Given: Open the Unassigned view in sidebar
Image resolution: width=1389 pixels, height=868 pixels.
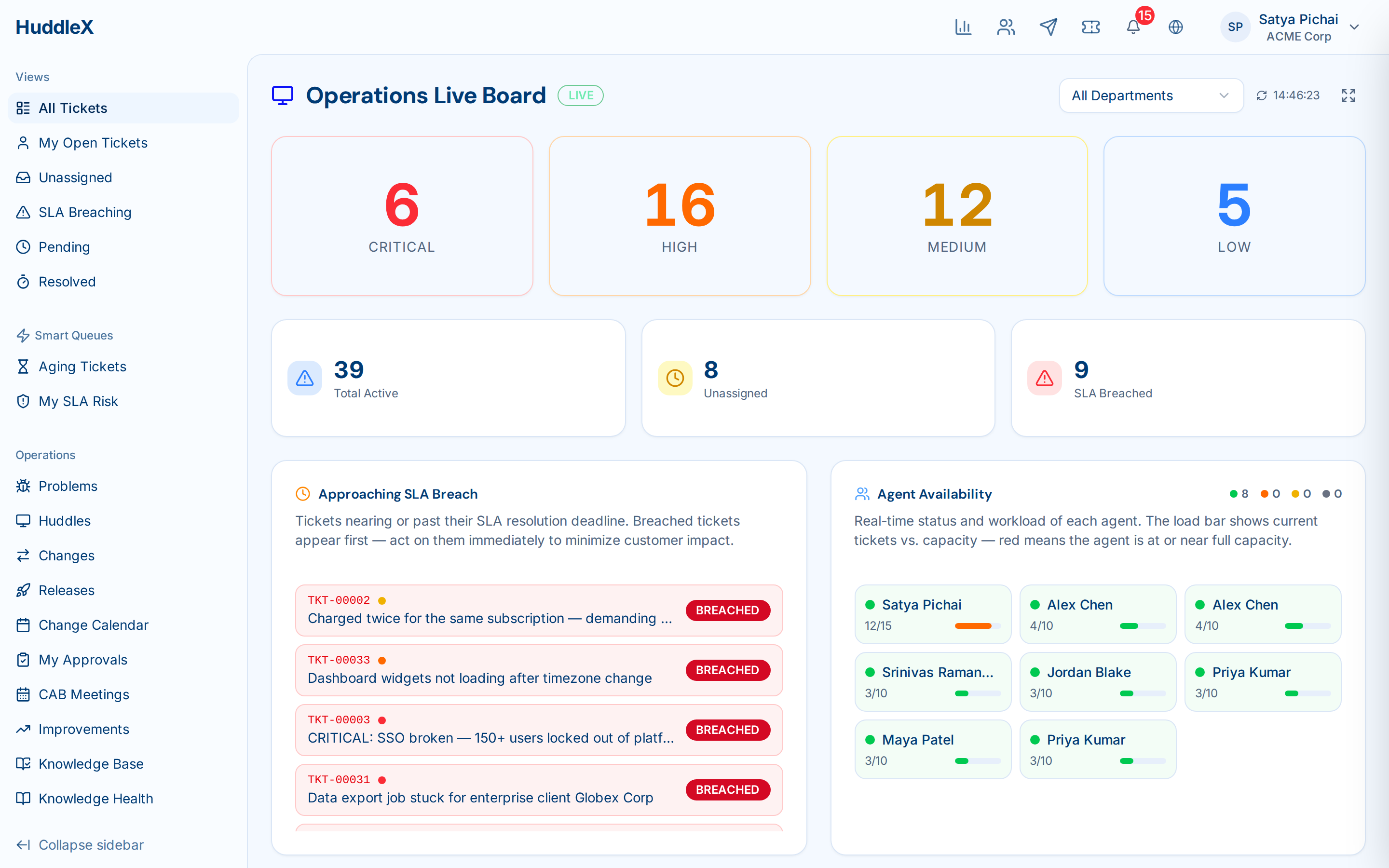Looking at the screenshot, I should pos(123,177).
